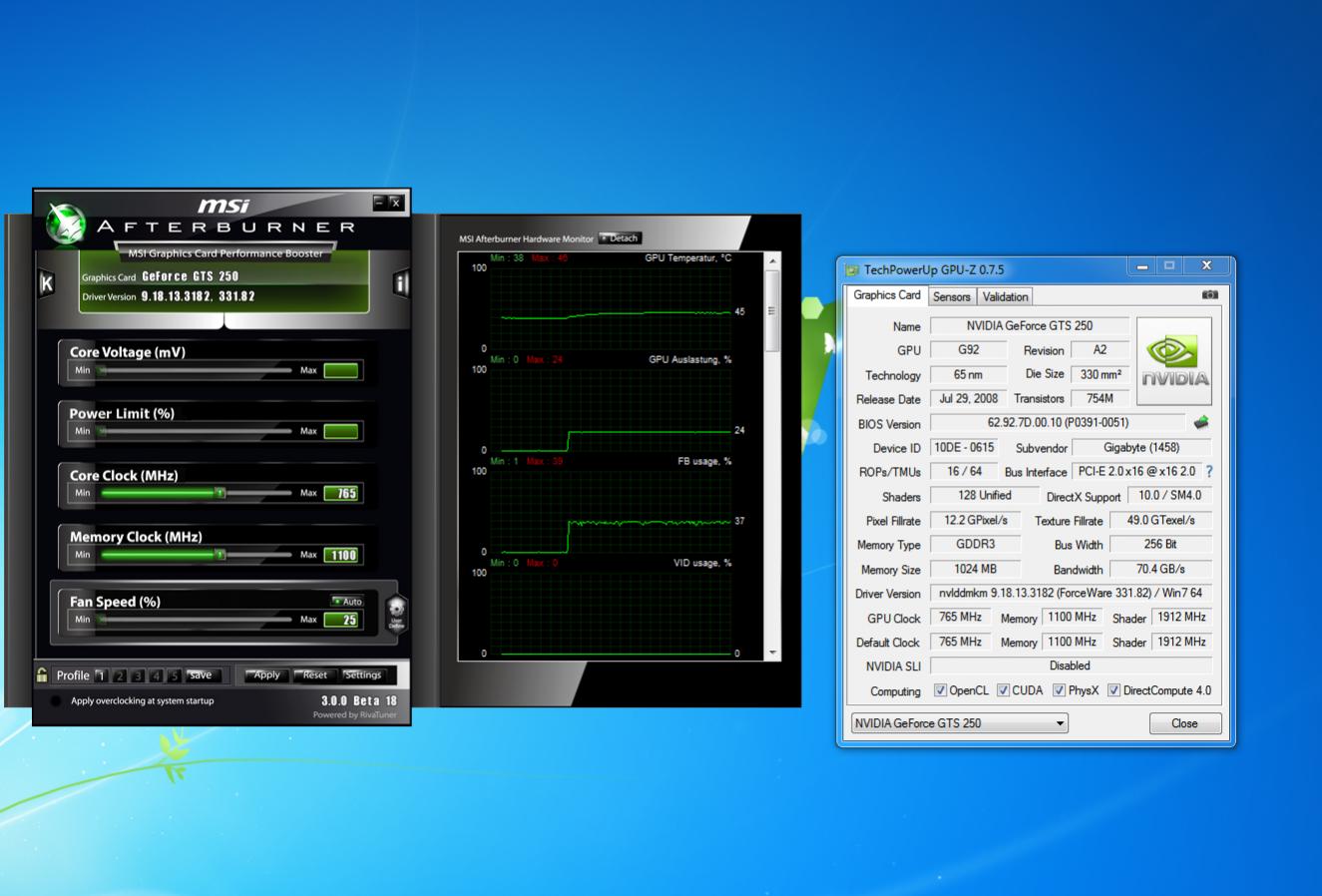The width and height of the screenshot is (1322, 896).
Task: Reset Afterburner settings to default
Action: tap(315, 675)
